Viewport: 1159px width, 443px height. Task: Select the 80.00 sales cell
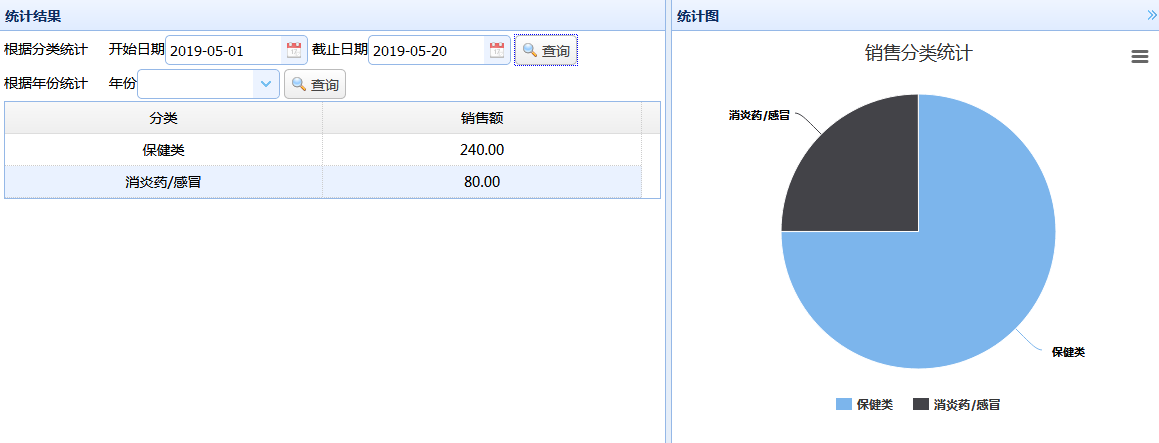(482, 181)
